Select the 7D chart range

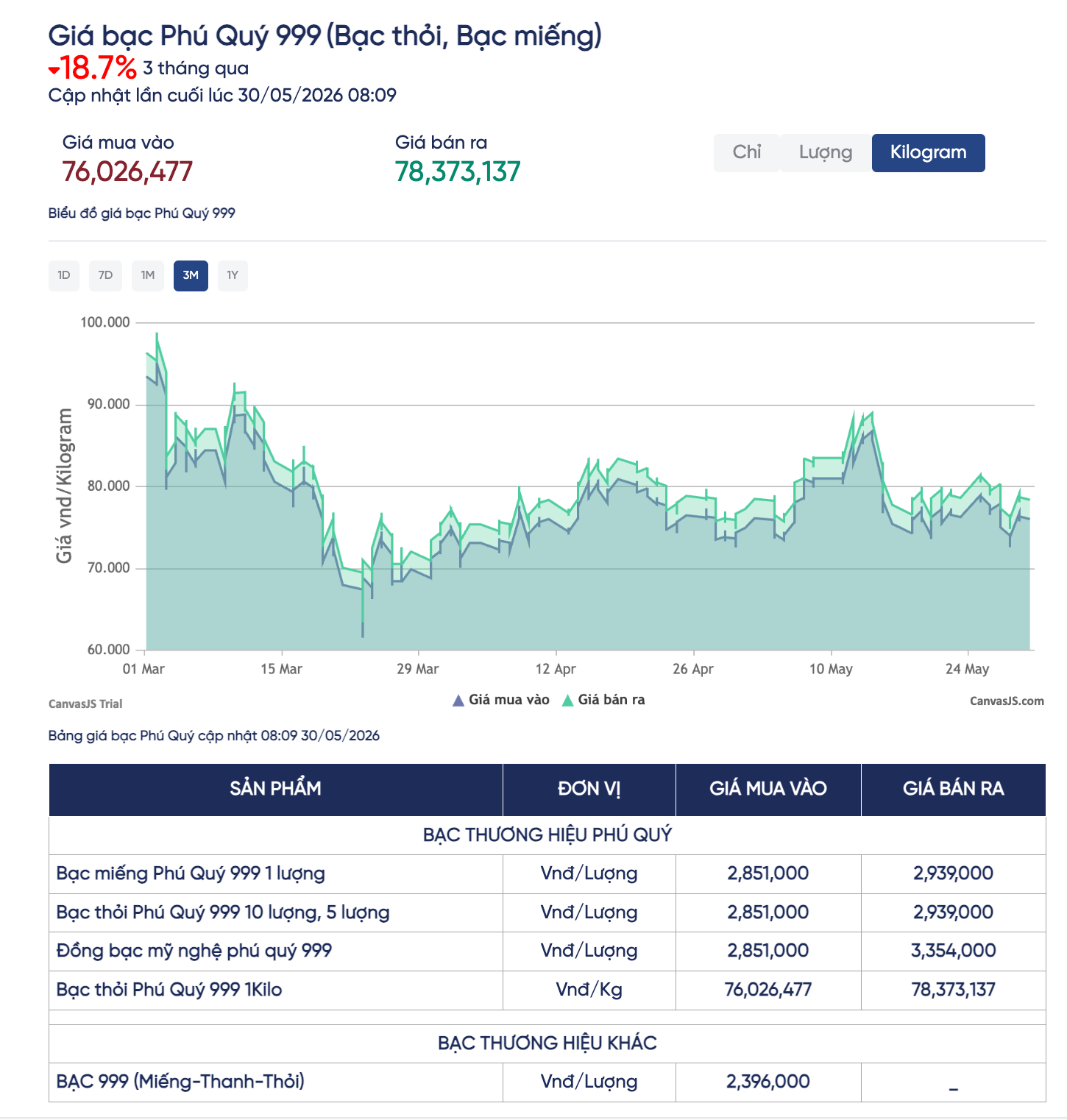pos(105,275)
